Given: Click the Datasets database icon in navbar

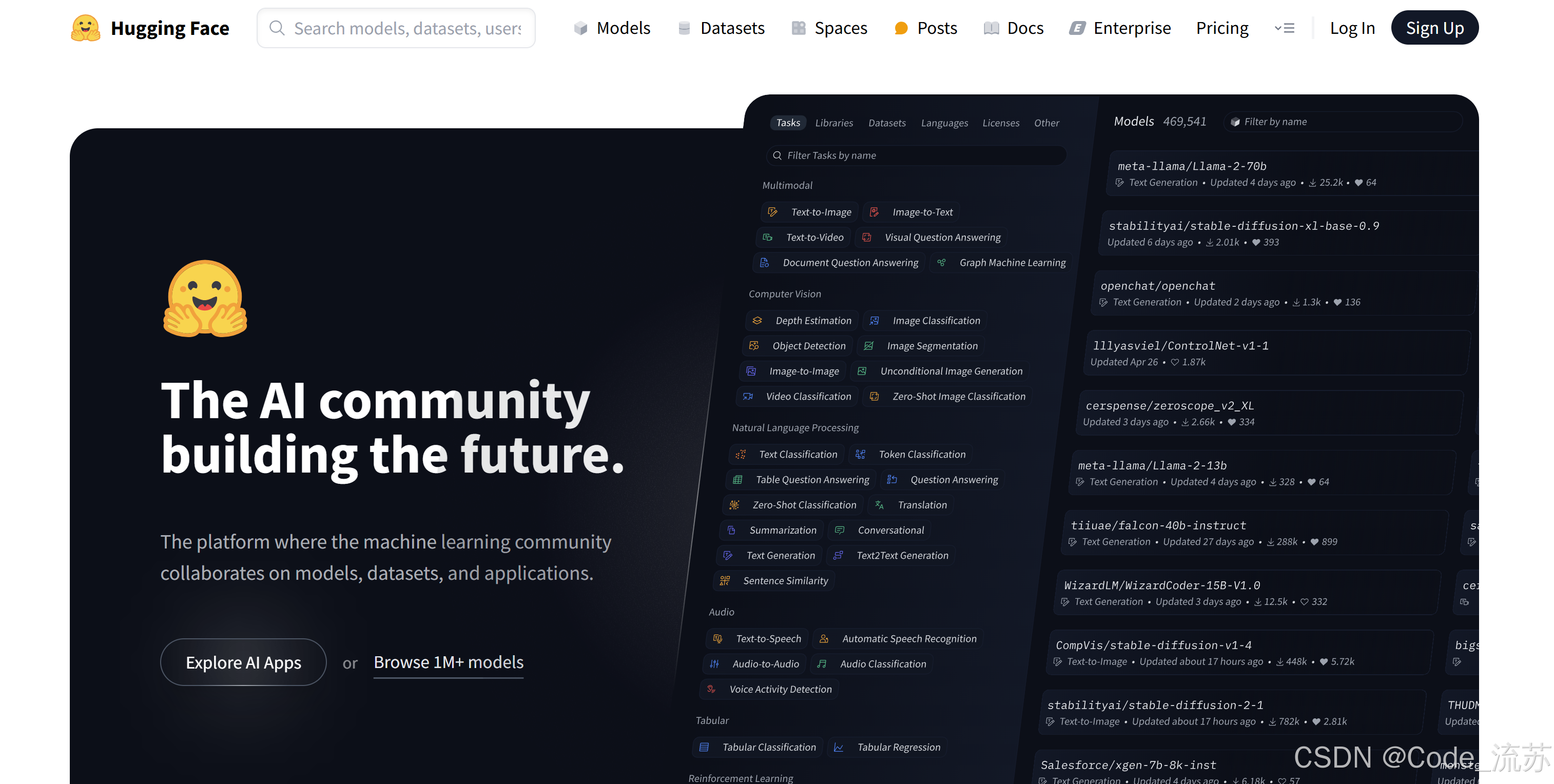Looking at the screenshot, I should coord(684,28).
